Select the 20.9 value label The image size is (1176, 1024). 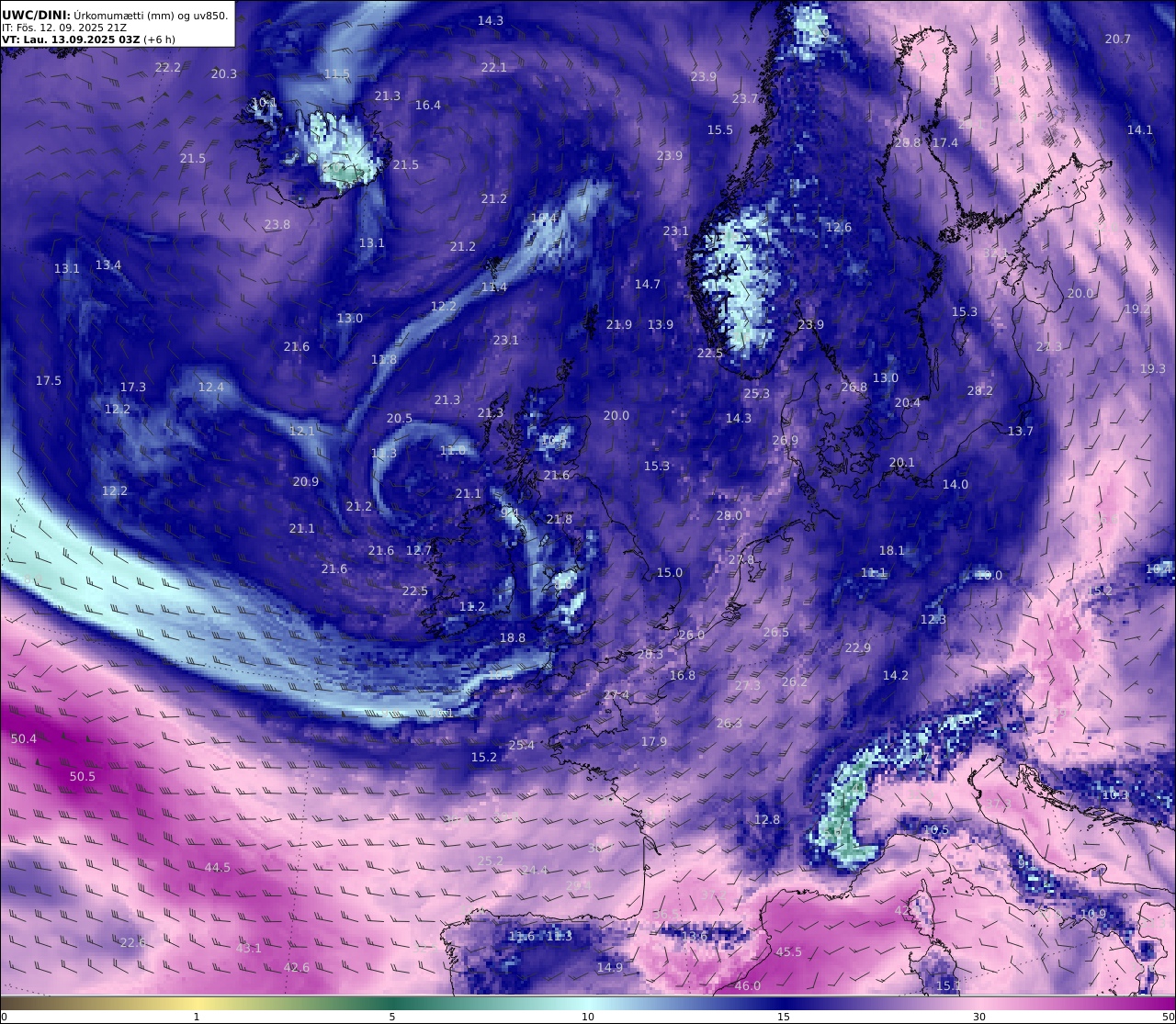point(305,481)
